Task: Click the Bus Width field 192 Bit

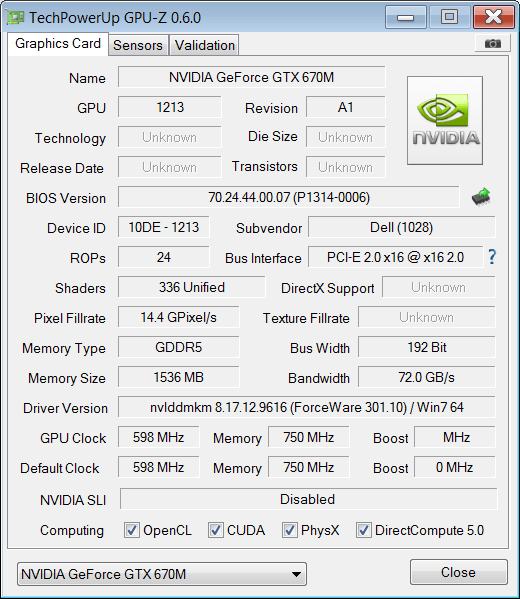Action: pyautogui.click(x=427, y=347)
